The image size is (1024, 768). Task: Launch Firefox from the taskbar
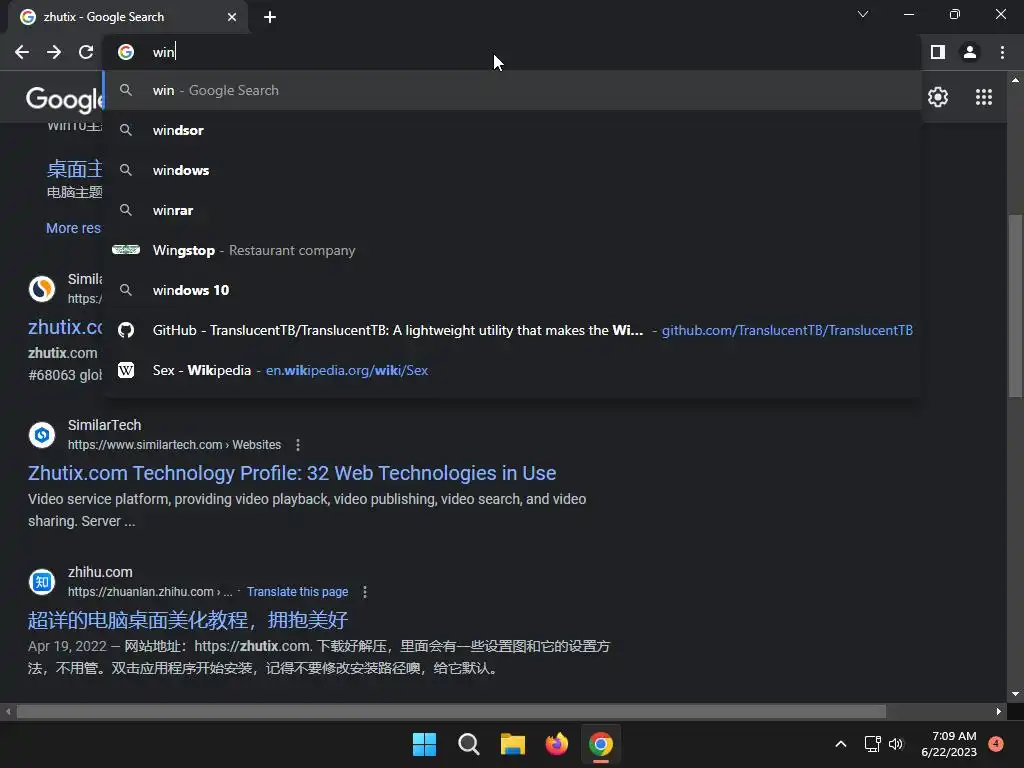click(x=556, y=744)
